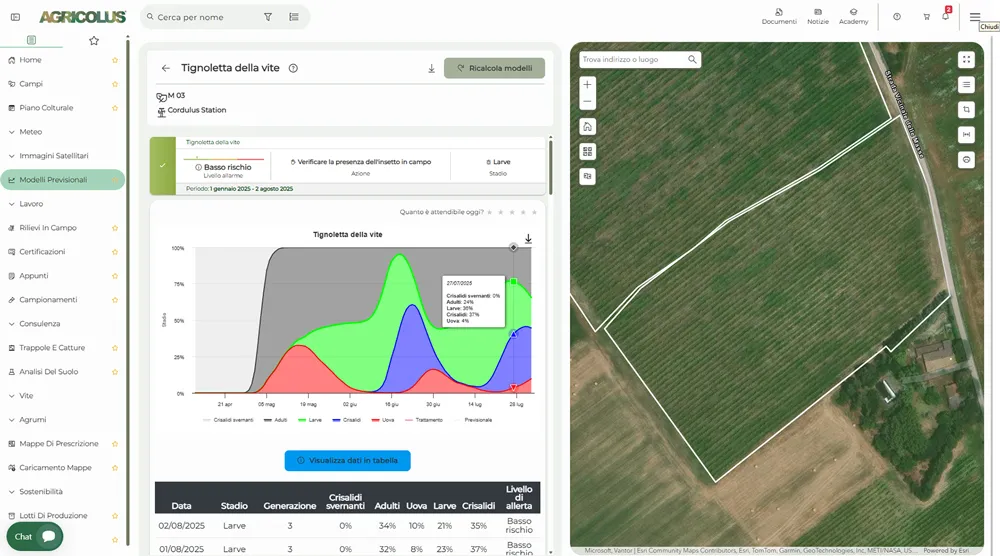
Task: Open the Piano Colturale menu item
Action: pyautogui.click(x=46, y=108)
